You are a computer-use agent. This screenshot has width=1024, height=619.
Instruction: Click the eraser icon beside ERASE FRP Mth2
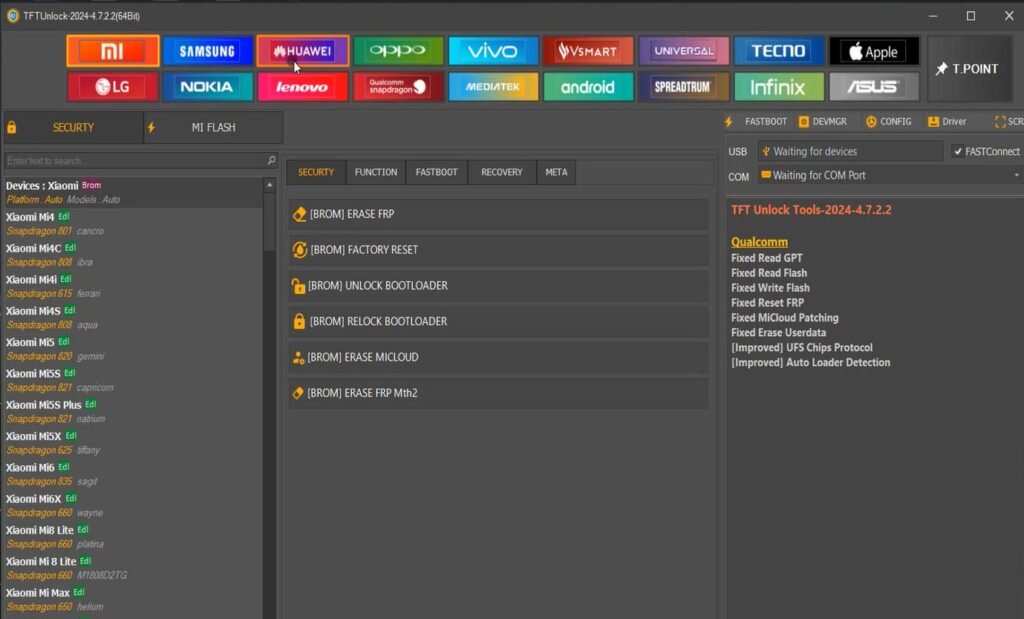[298, 393]
